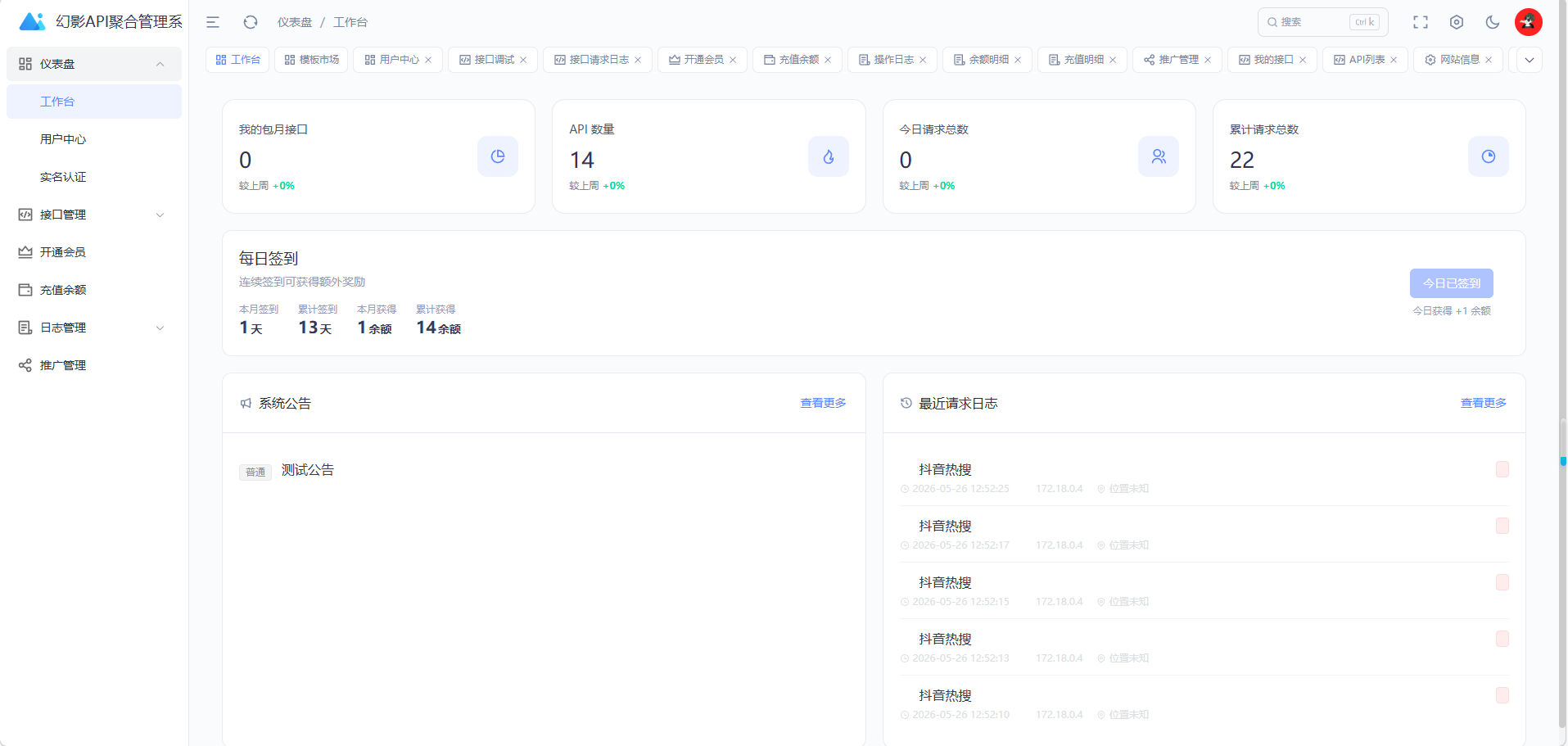
Task: Switch to the 模板市场 tab
Action: pyautogui.click(x=311, y=60)
